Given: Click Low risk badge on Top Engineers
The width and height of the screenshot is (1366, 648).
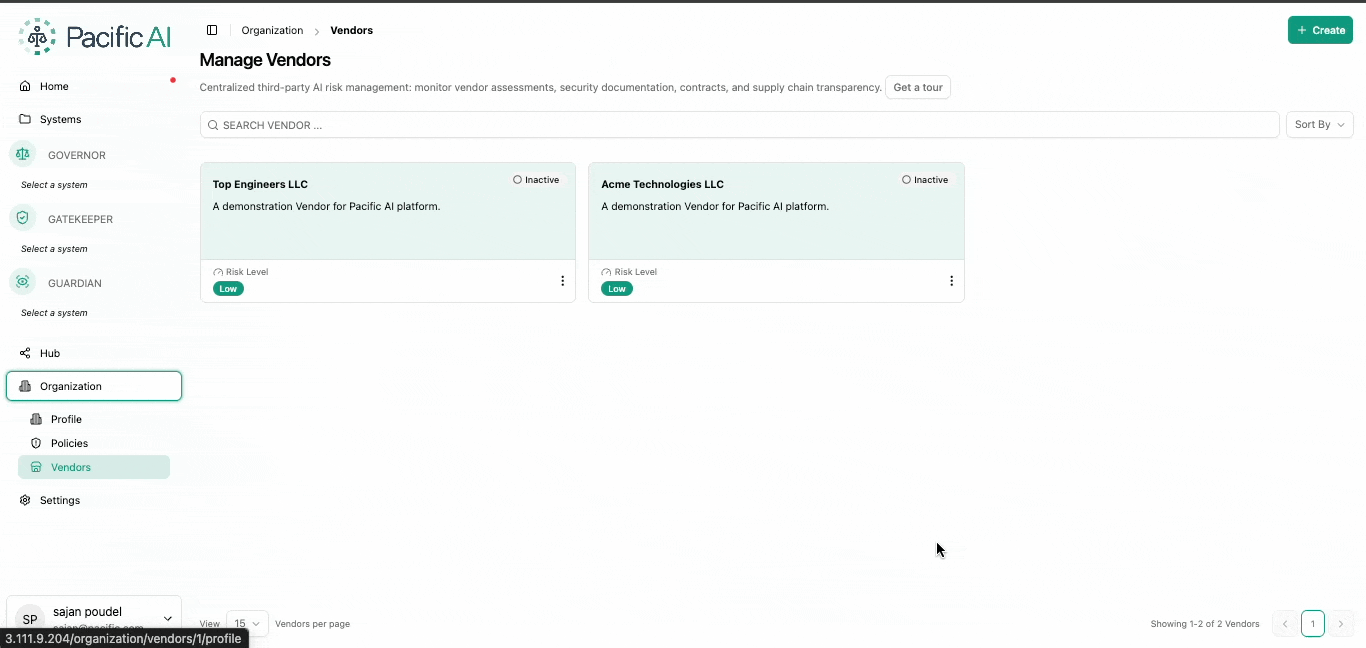Looking at the screenshot, I should click(228, 289).
